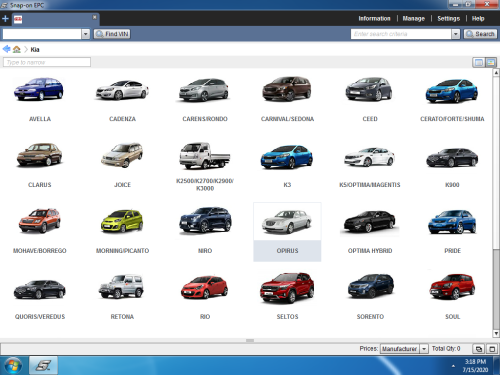The width and height of the screenshot is (500, 375).
Task: Open the Help menu
Action: [478, 19]
